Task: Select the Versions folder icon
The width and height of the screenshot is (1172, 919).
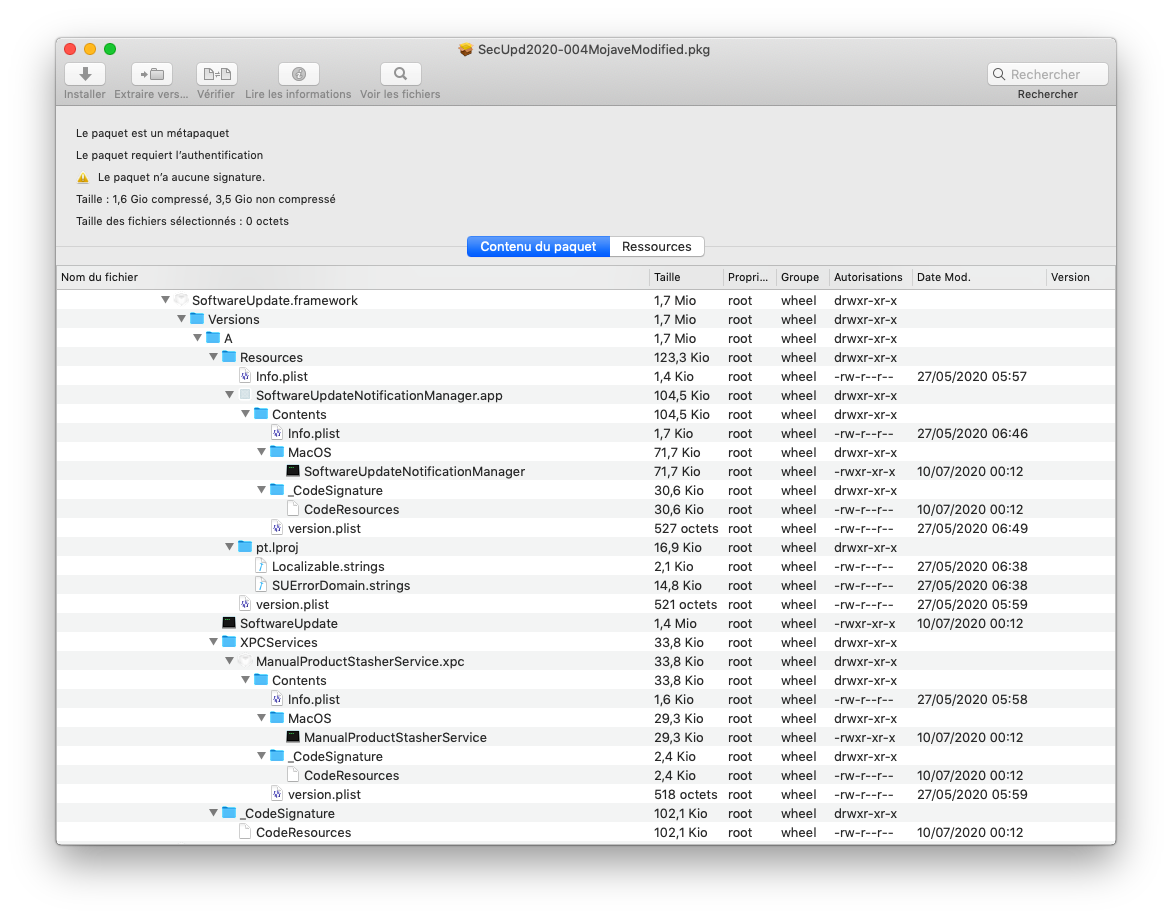Action: click(197, 319)
